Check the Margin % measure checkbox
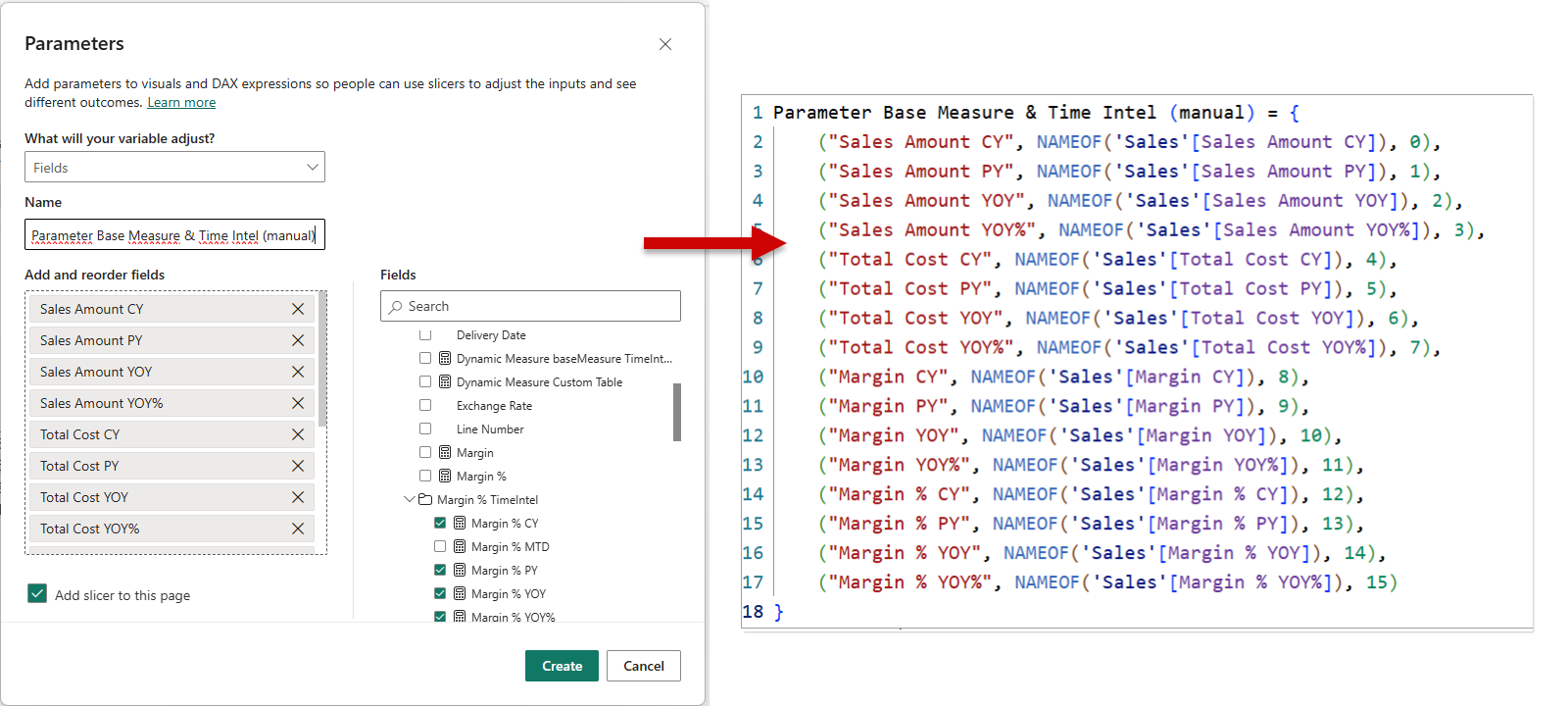 (x=425, y=477)
